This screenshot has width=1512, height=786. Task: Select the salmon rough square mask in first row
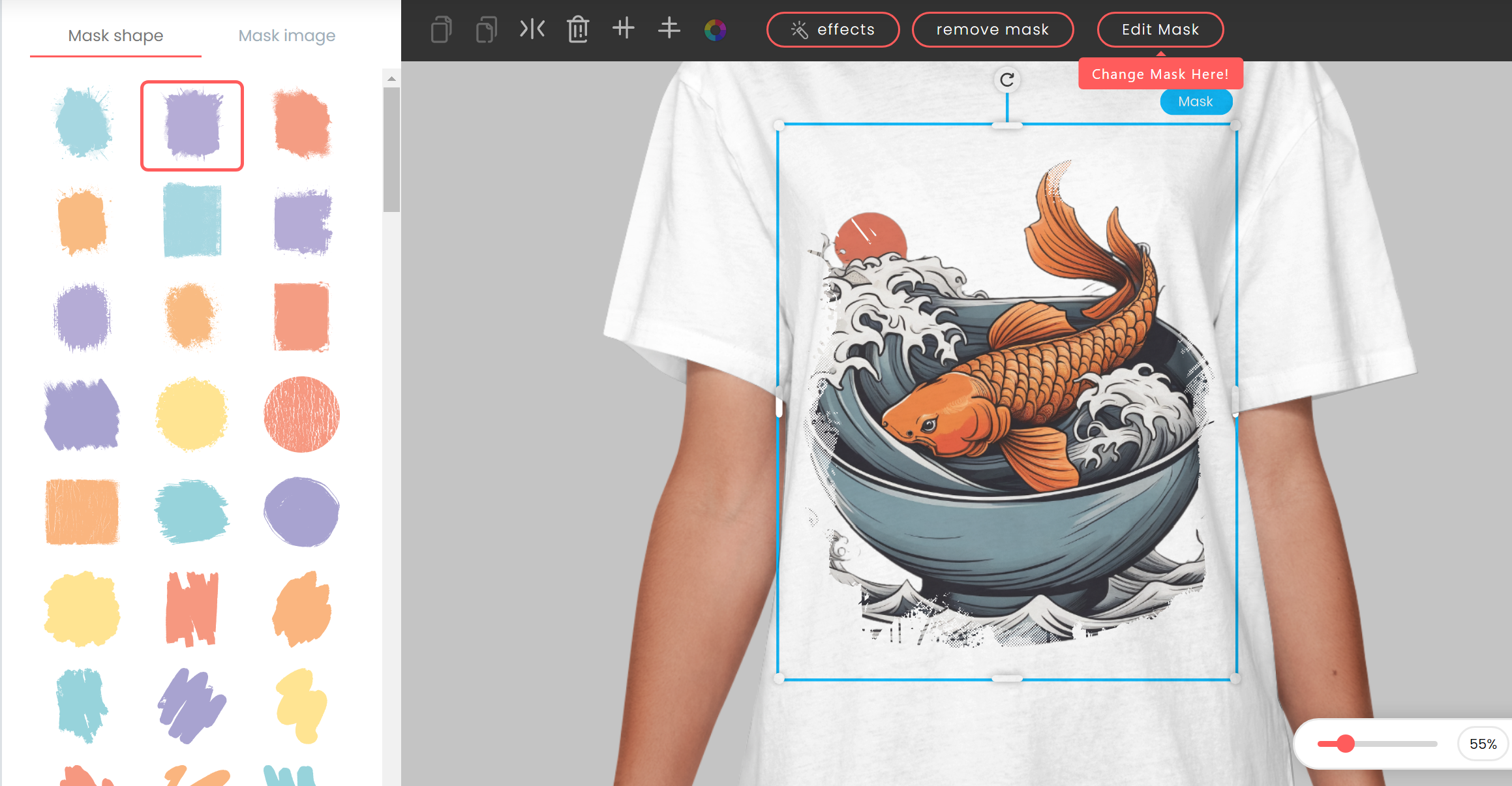click(x=302, y=124)
